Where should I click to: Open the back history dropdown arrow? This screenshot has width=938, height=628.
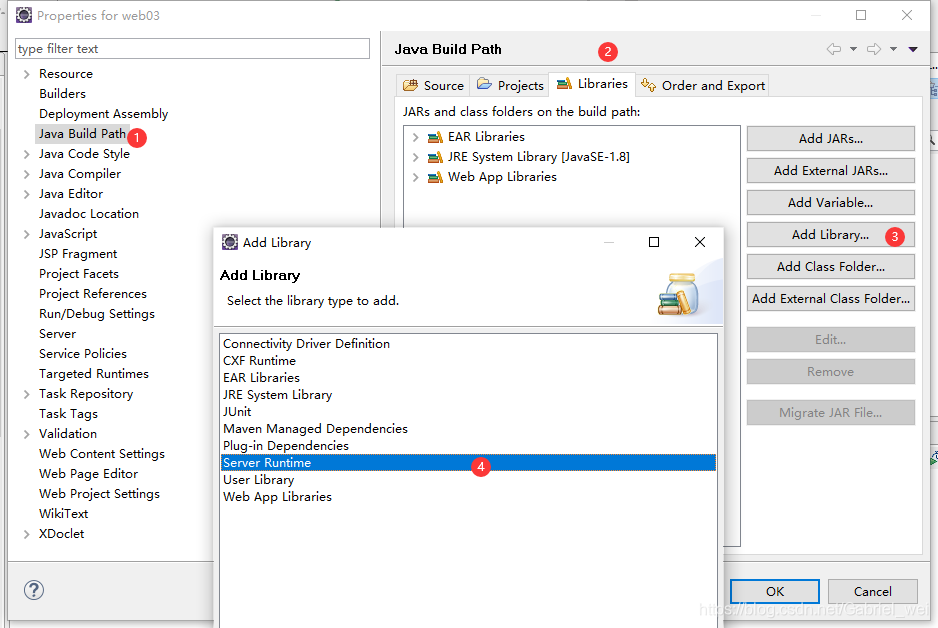(x=854, y=49)
